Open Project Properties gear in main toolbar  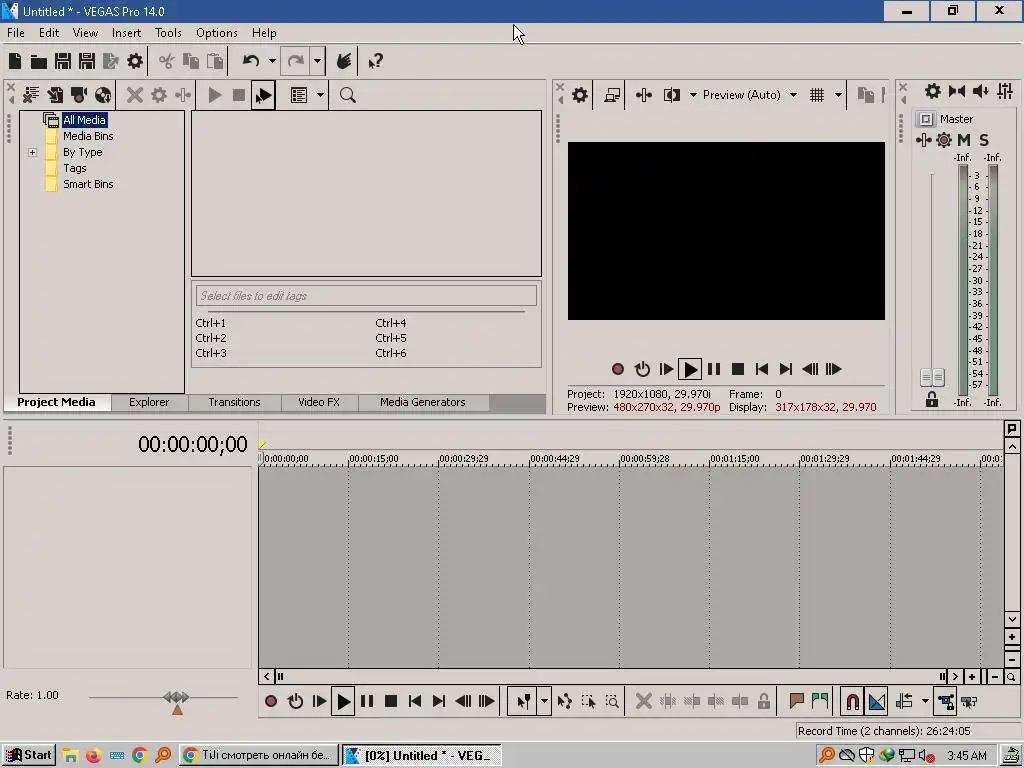point(135,61)
